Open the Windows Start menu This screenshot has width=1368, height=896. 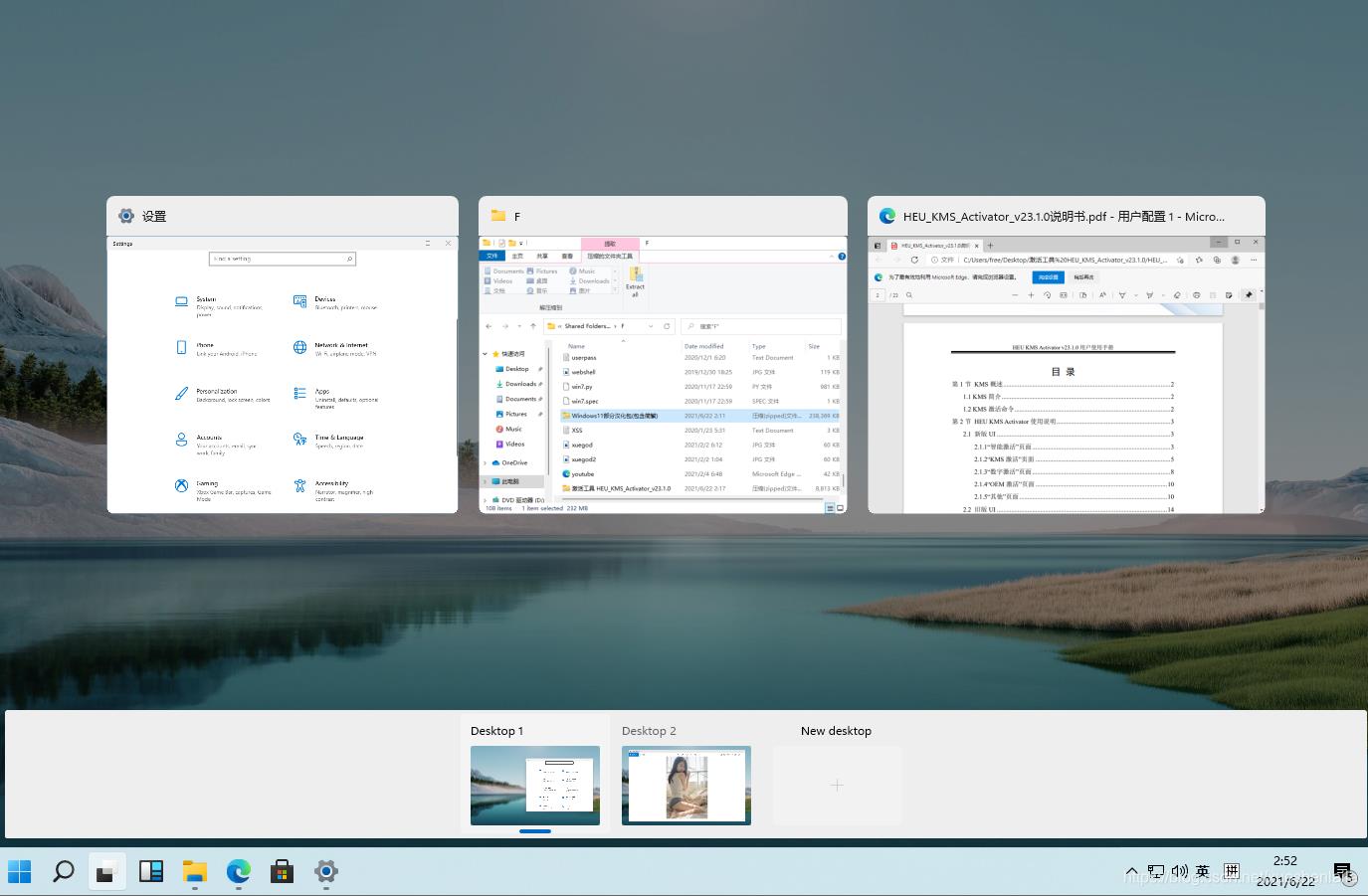click(20, 872)
